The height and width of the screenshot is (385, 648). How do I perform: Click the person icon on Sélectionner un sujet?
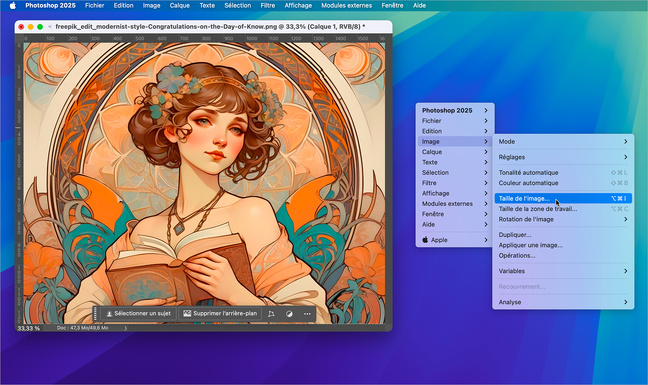coord(109,314)
